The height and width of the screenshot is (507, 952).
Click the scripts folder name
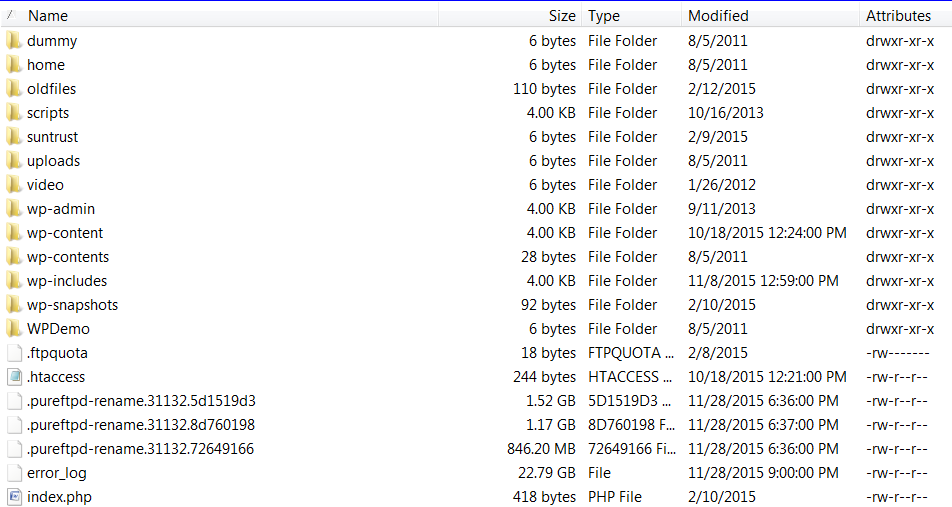click(x=48, y=113)
